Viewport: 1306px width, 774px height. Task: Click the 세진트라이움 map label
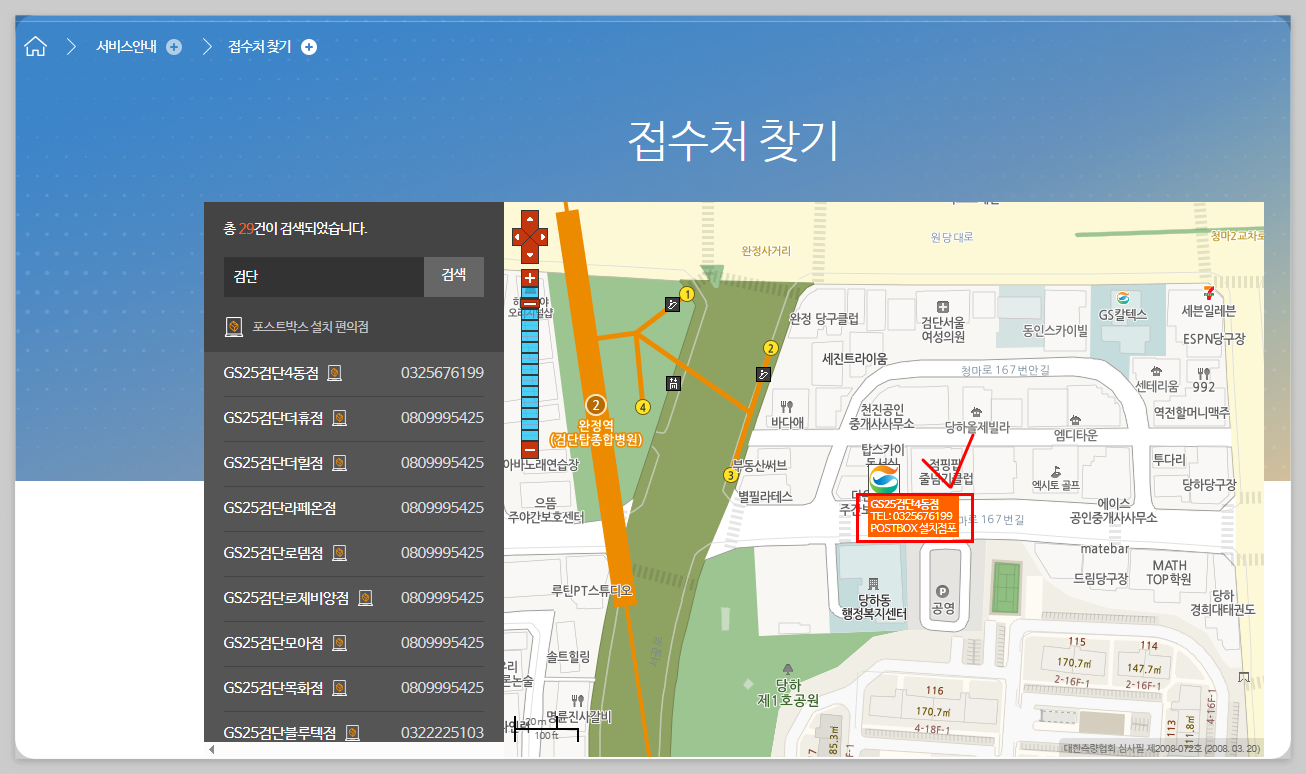855,358
